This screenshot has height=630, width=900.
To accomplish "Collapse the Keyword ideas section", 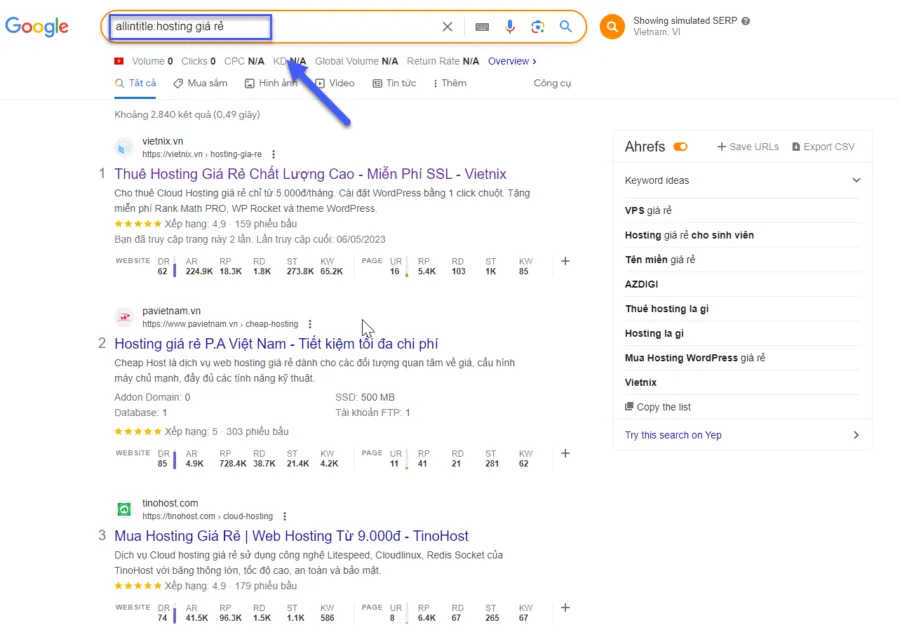I will click(855, 180).
